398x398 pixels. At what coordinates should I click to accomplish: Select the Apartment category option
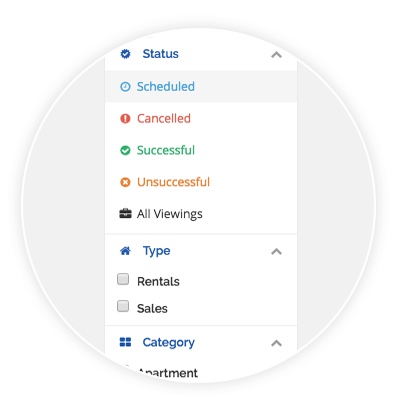(x=168, y=373)
